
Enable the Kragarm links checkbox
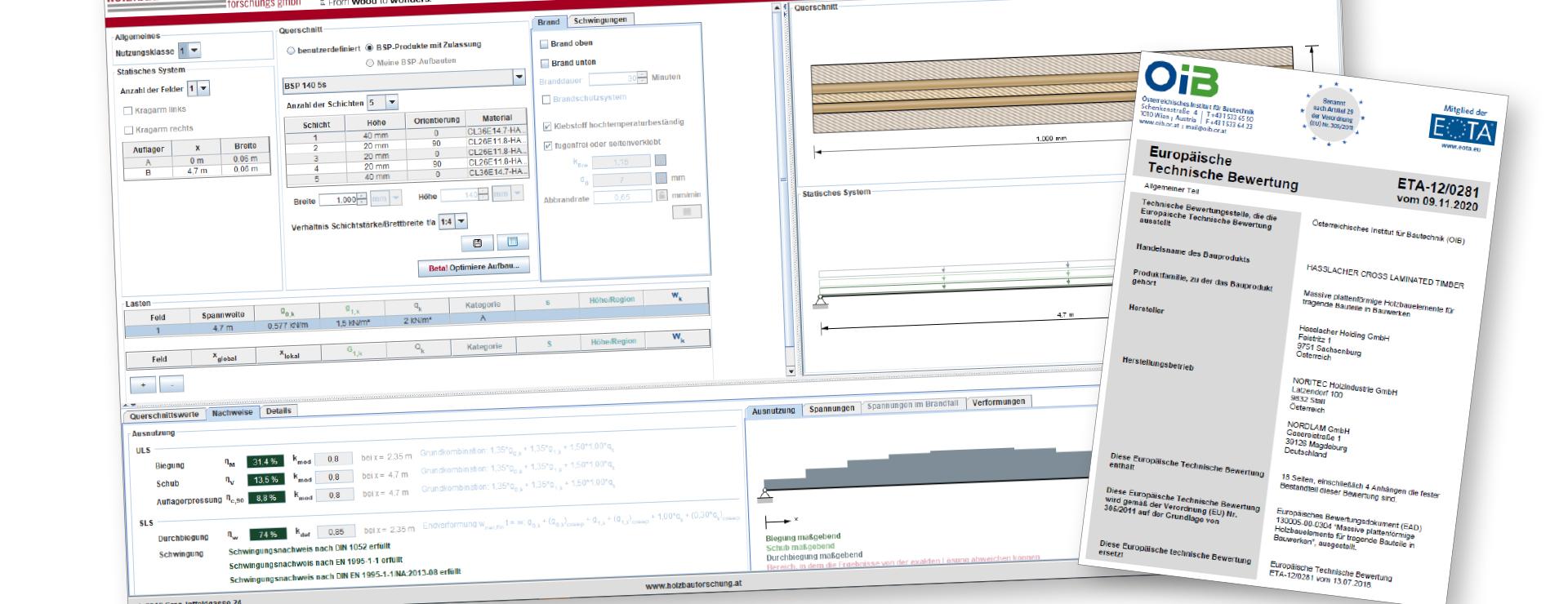point(127,110)
